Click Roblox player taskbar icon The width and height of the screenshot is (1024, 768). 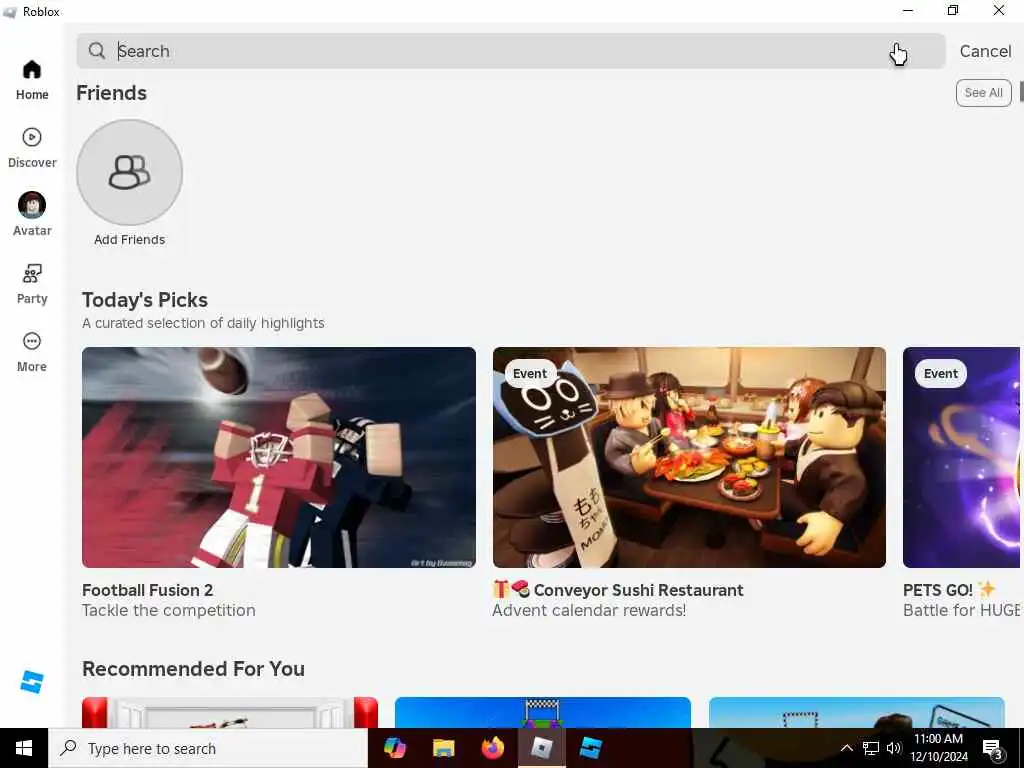pos(542,748)
